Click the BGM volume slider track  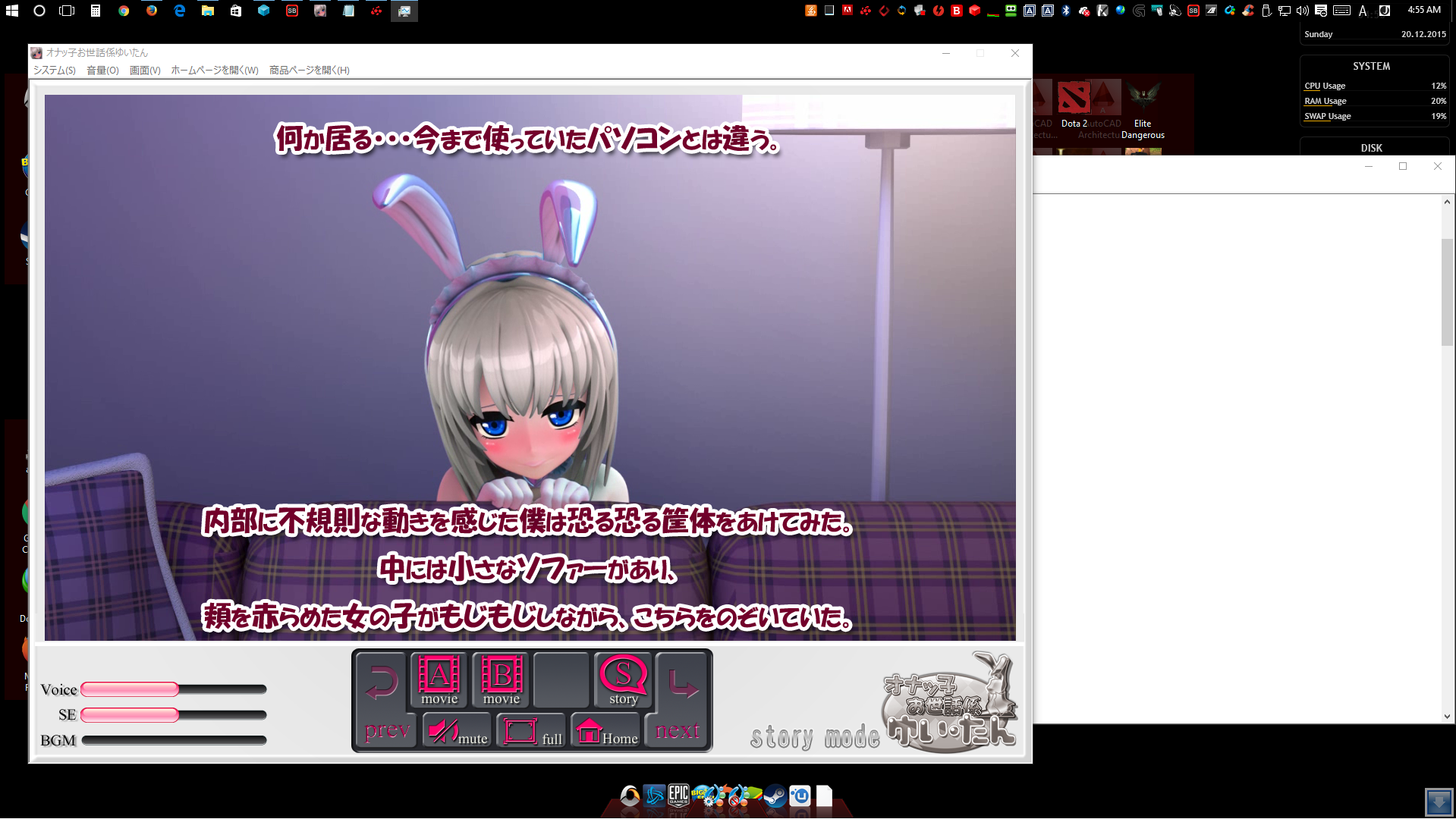[x=174, y=740]
